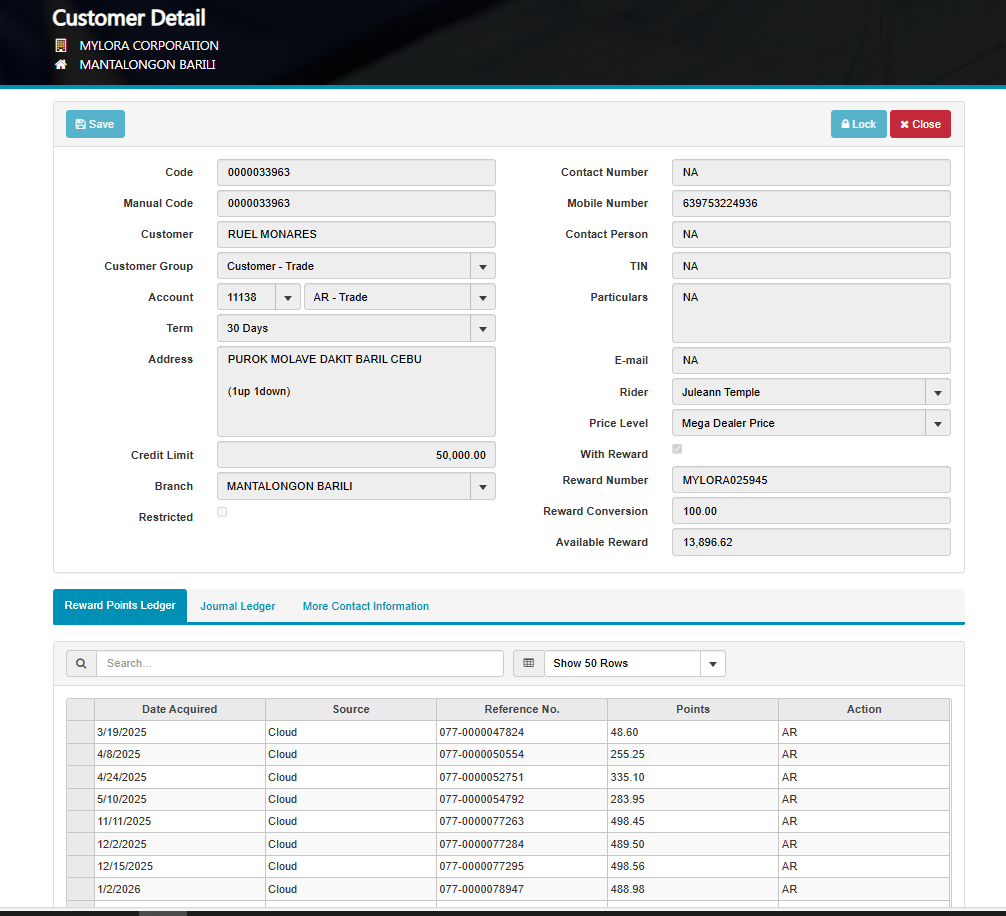Open the Show 50 Rows dropdown
The width and height of the screenshot is (1006, 916).
pos(712,664)
